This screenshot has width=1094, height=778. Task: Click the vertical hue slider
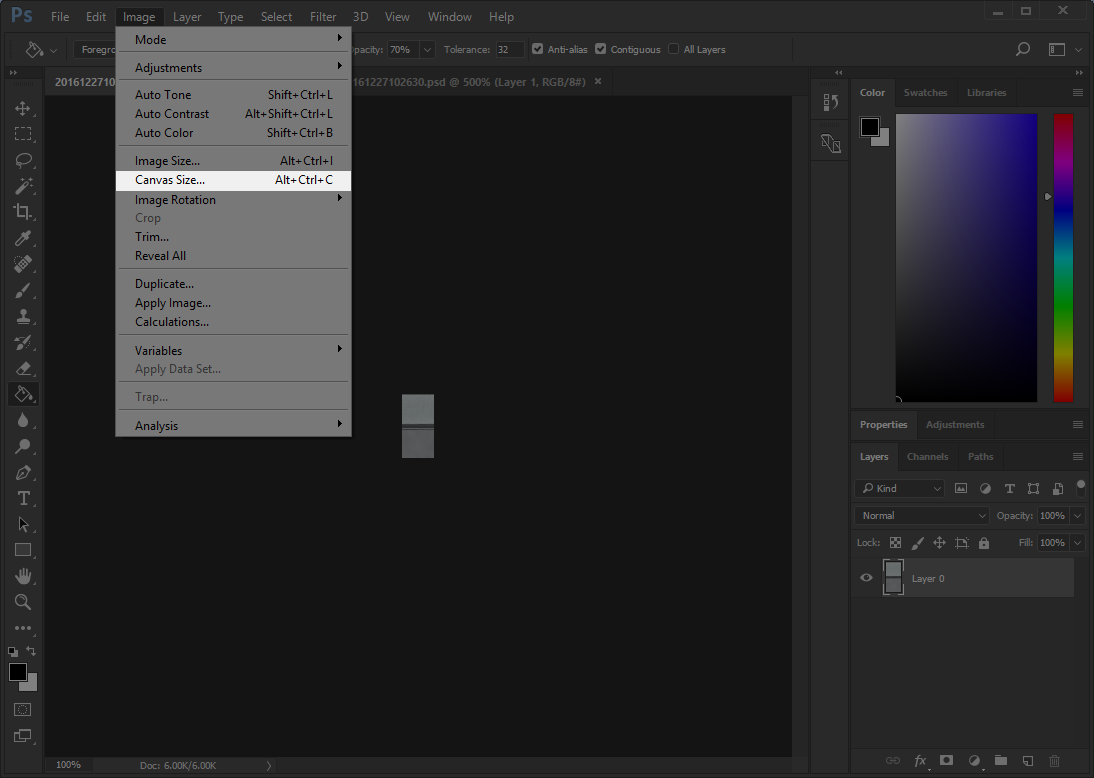(x=1063, y=258)
